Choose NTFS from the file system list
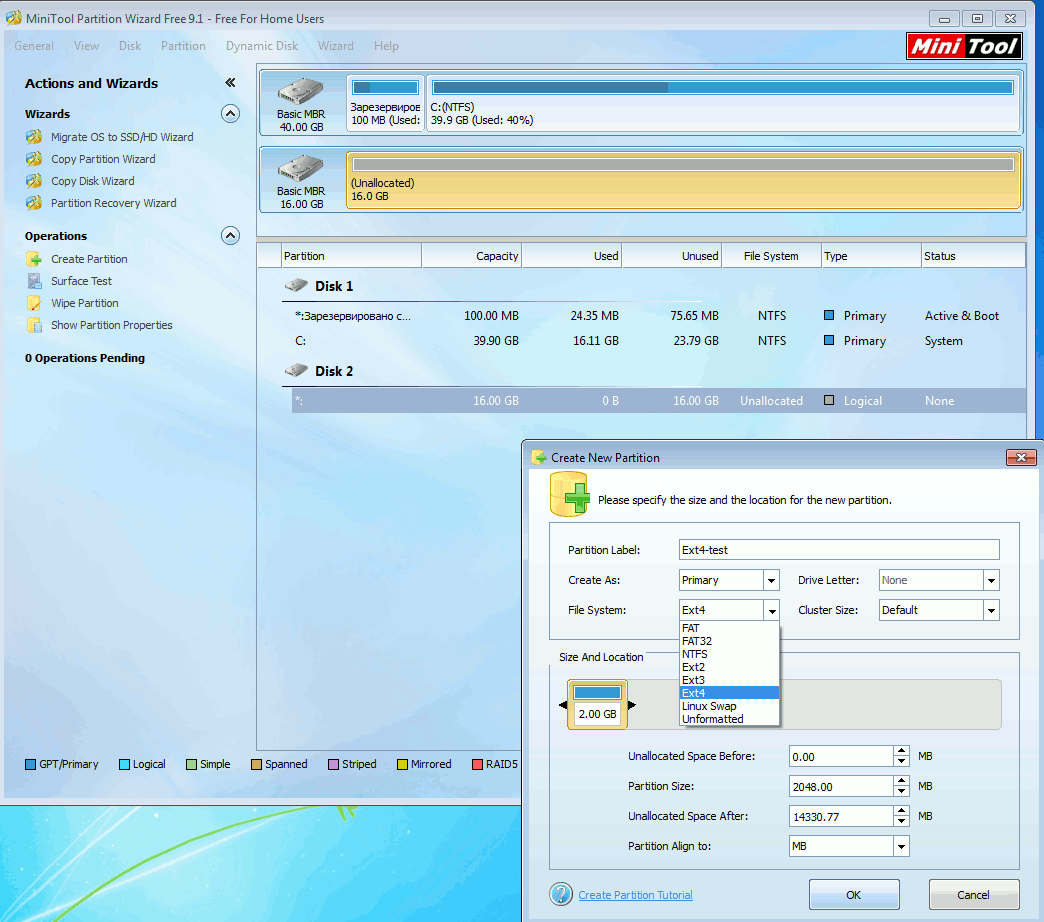The image size is (1044, 922). coord(695,654)
